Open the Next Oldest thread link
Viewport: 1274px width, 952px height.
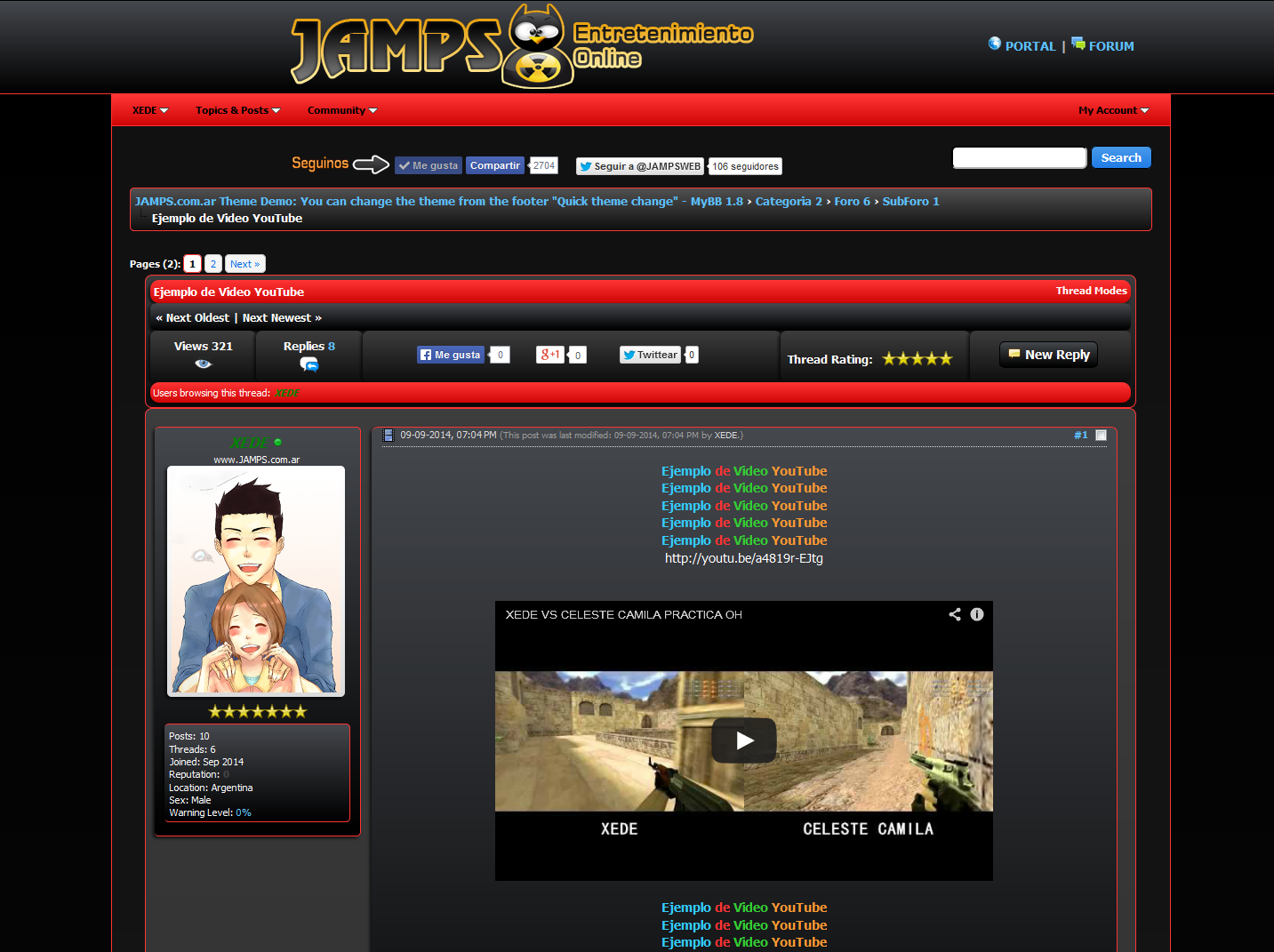tap(197, 318)
